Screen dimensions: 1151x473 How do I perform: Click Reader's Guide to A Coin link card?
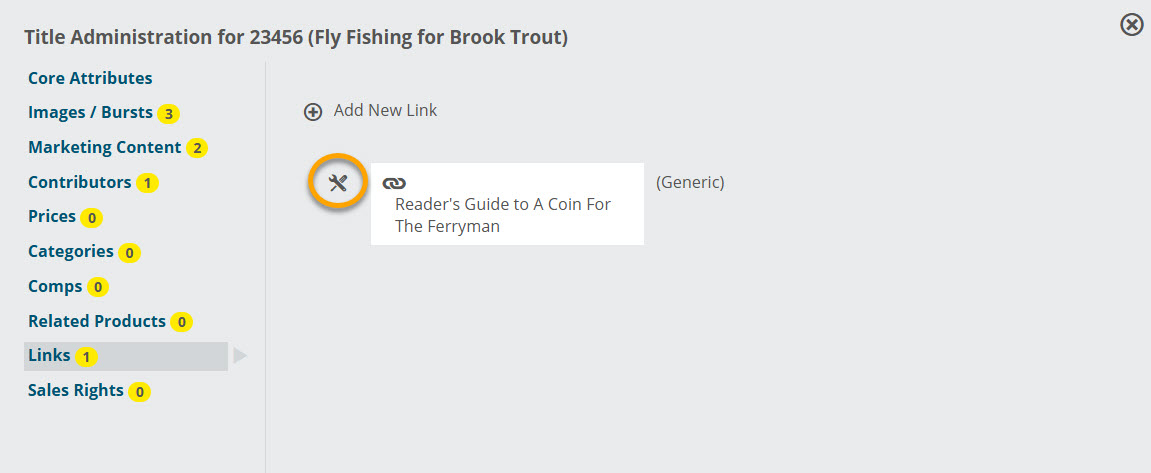tap(507, 203)
